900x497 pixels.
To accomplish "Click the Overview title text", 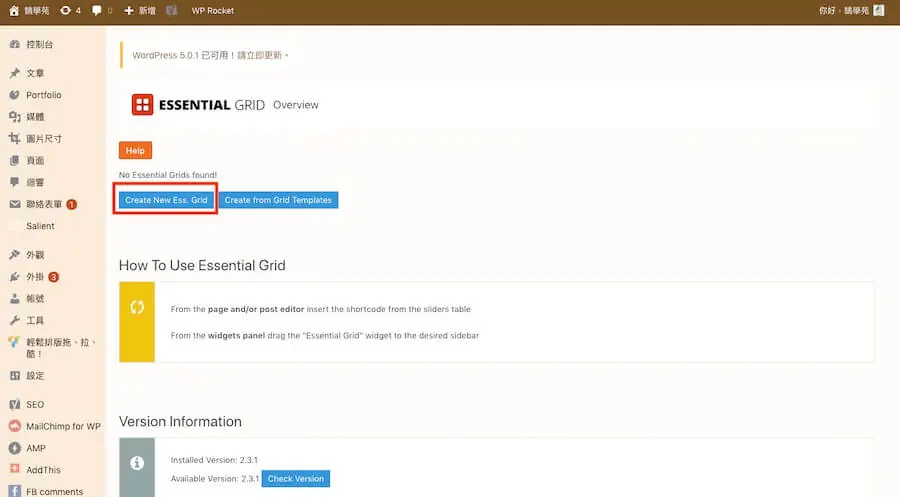I will pos(296,104).
